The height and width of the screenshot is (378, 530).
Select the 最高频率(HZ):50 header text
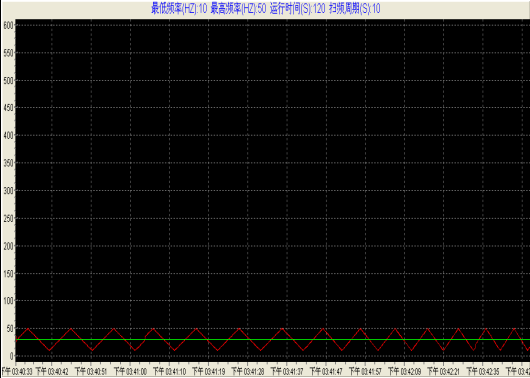click(238, 9)
